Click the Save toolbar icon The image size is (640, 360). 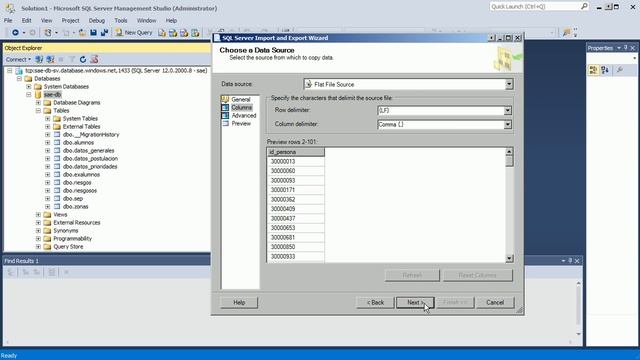click(x=93, y=32)
